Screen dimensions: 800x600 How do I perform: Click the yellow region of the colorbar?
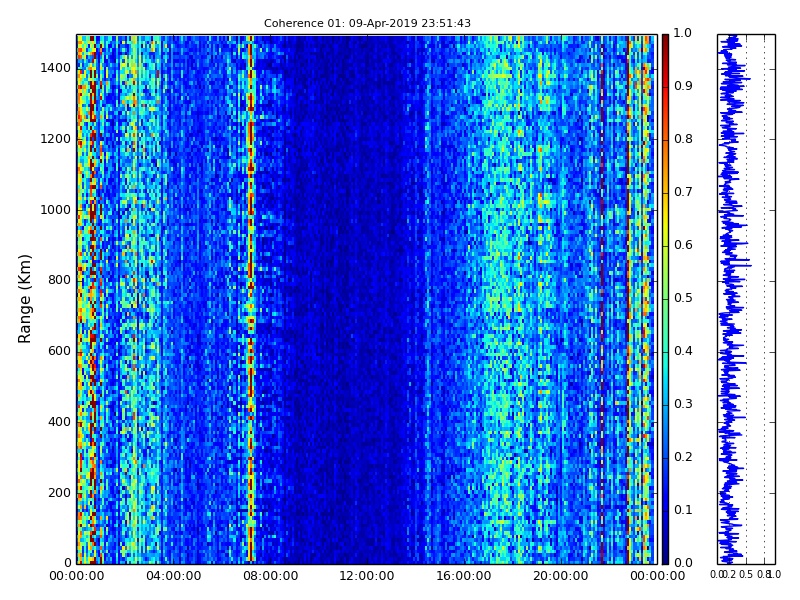[x=665, y=219]
